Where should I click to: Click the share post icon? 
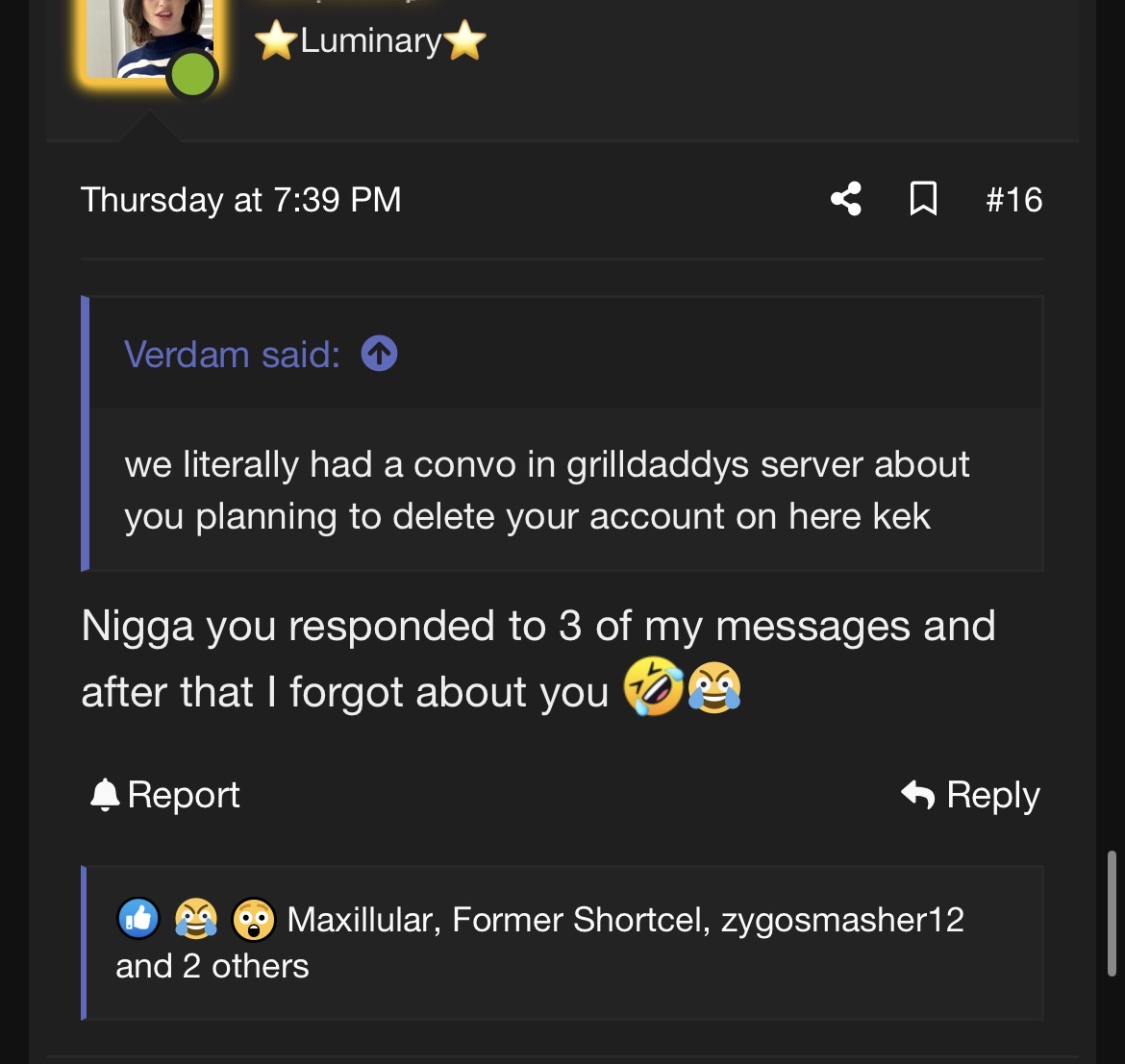pos(846,199)
